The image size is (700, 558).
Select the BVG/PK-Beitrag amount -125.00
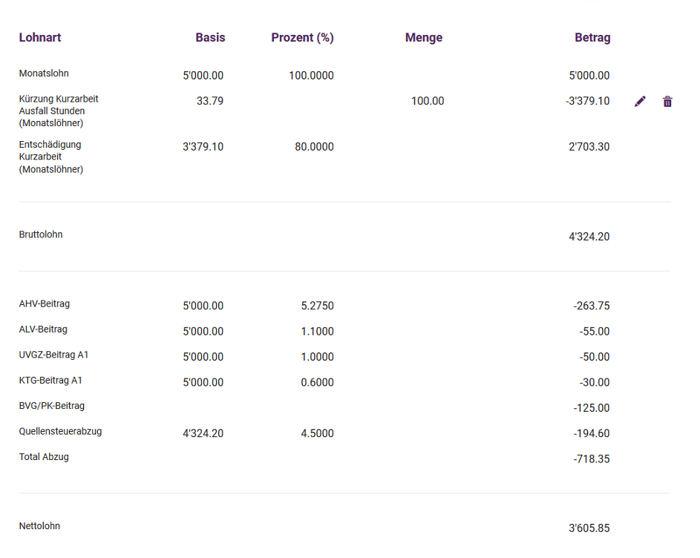(592, 408)
